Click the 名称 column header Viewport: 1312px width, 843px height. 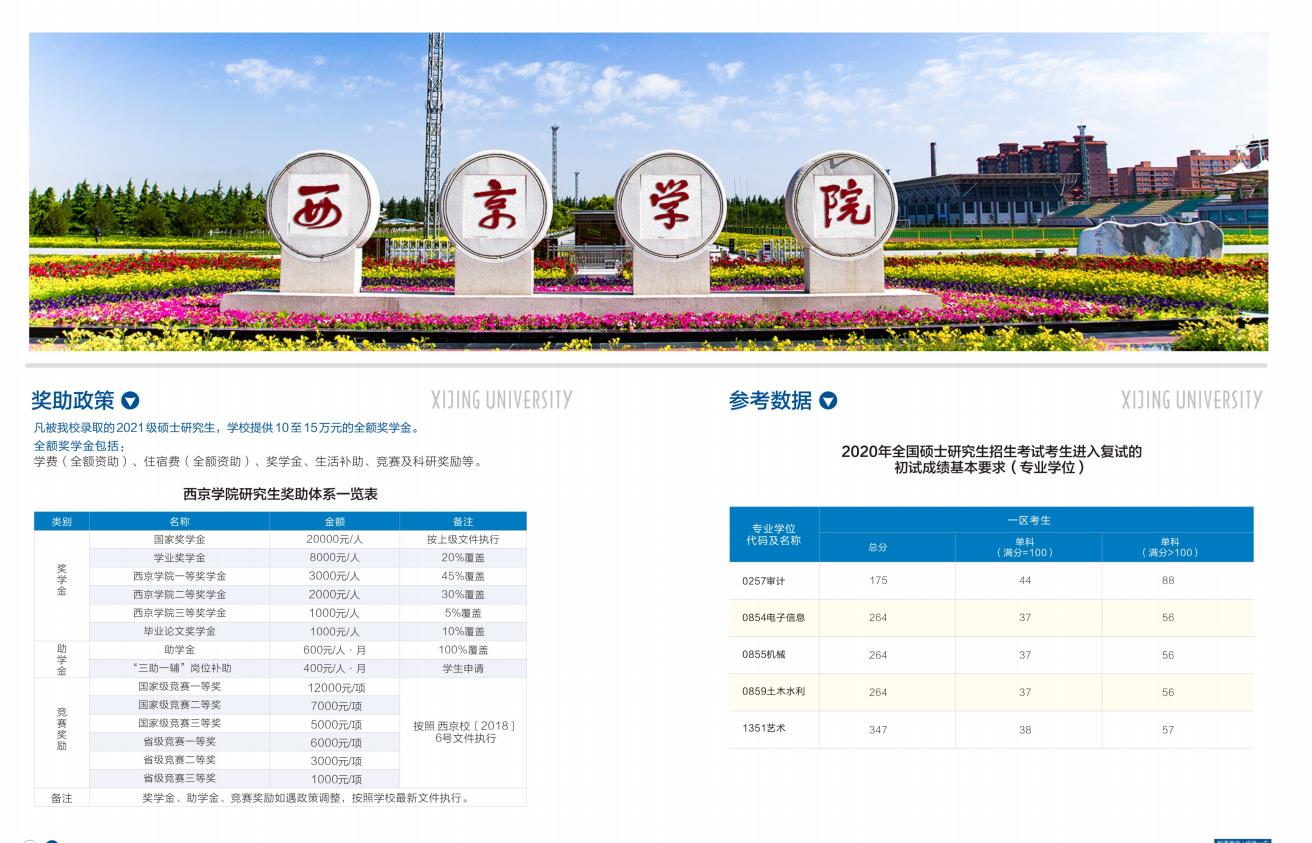[x=179, y=521]
